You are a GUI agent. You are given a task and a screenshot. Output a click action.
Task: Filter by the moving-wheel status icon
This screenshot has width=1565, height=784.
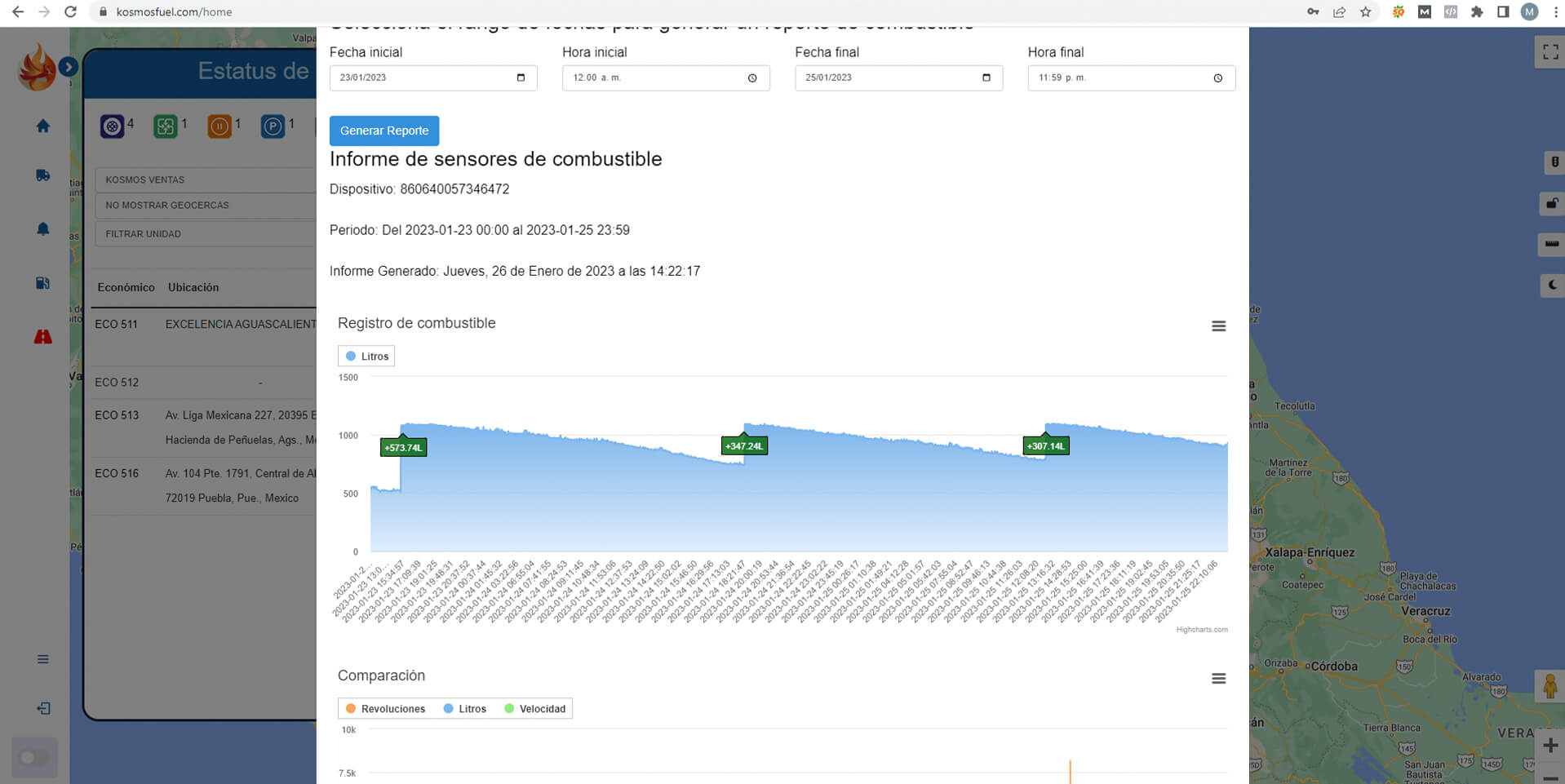pyautogui.click(x=113, y=126)
